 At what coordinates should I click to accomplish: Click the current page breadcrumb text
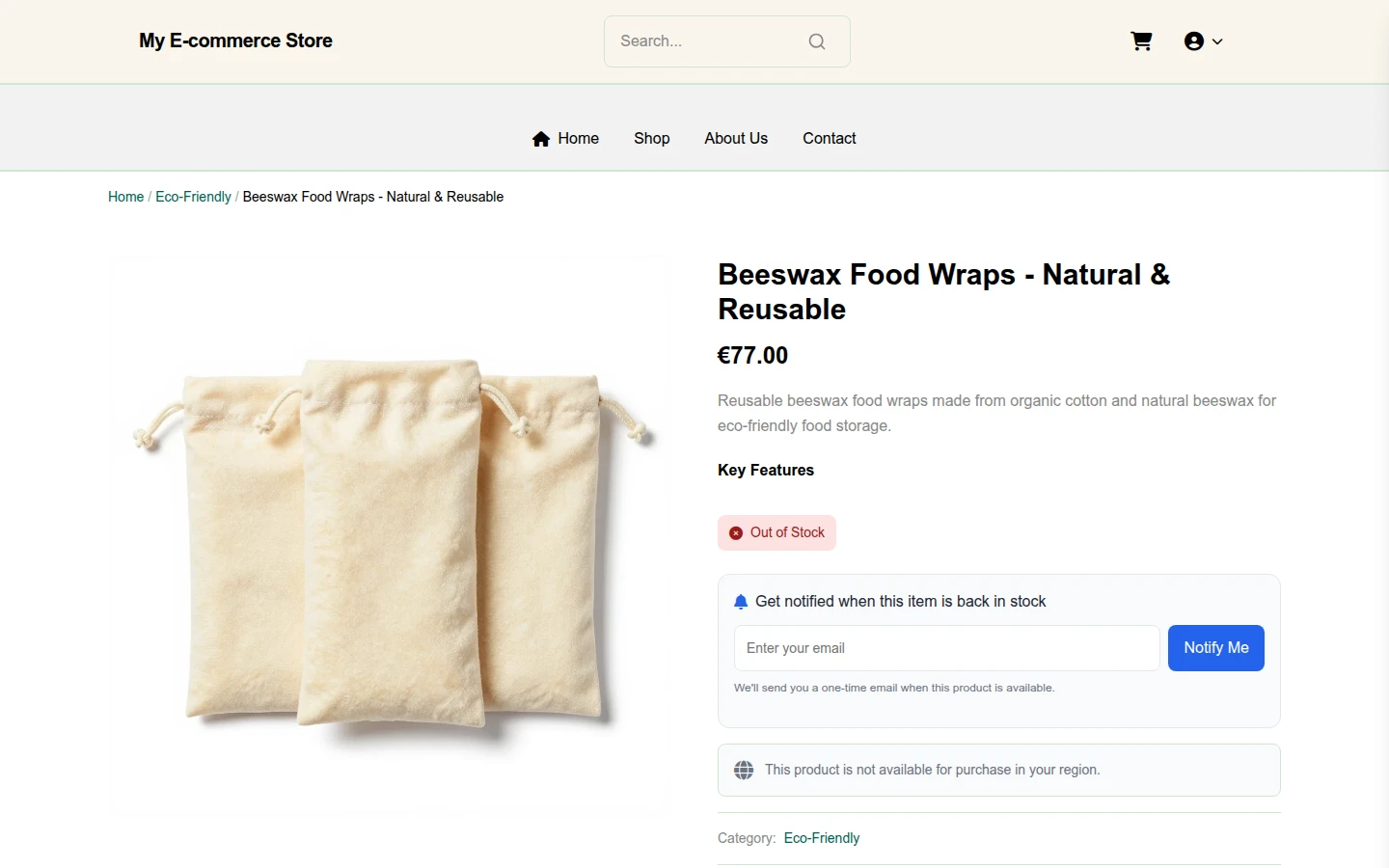click(x=373, y=197)
